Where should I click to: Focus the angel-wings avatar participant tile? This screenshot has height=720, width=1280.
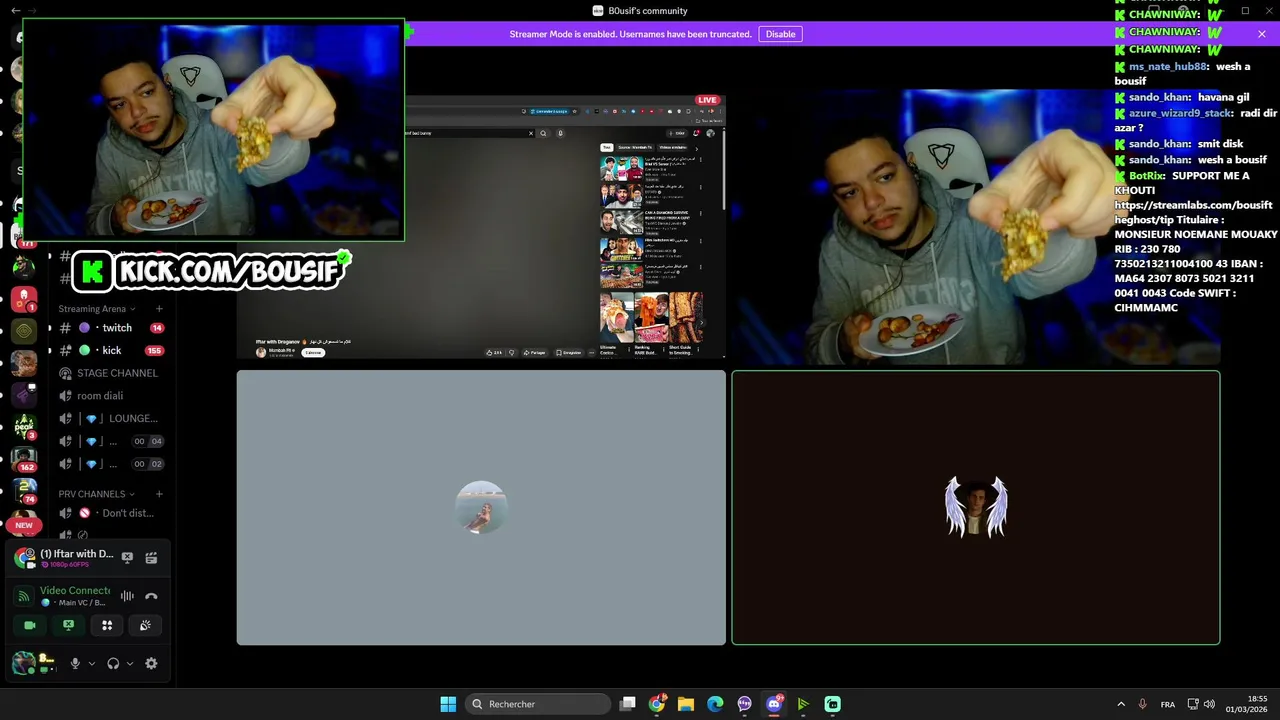coord(976,508)
